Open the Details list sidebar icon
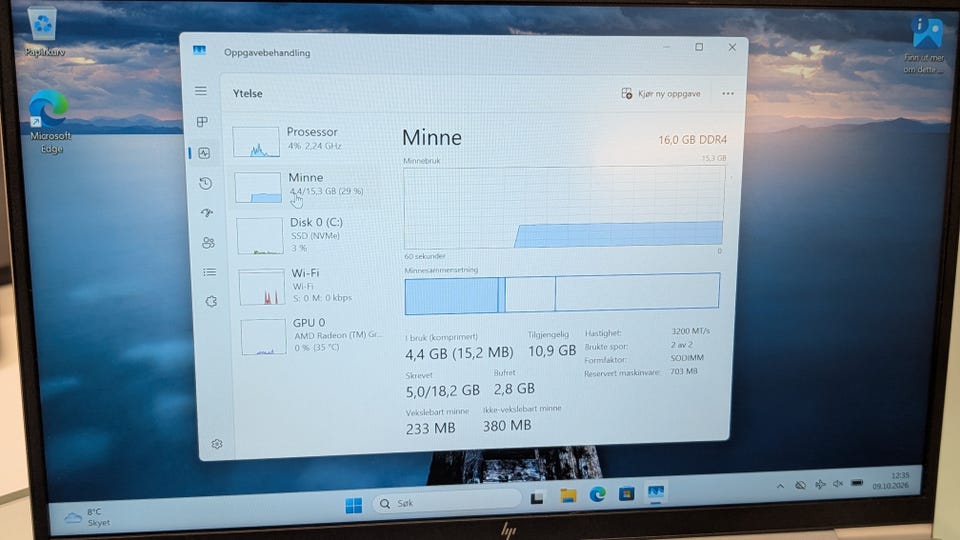Image resolution: width=960 pixels, height=540 pixels. click(x=209, y=272)
